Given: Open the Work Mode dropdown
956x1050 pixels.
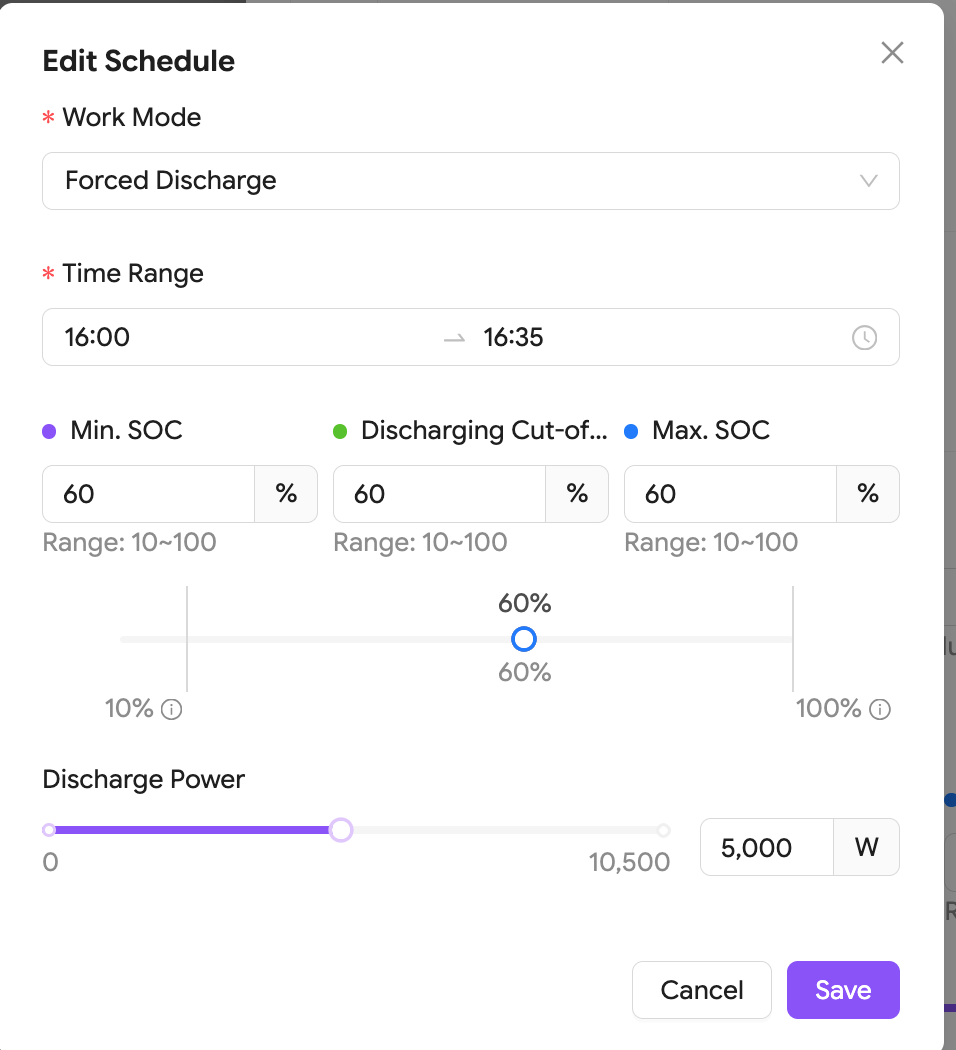Looking at the screenshot, I should click(x=471, y=181).
